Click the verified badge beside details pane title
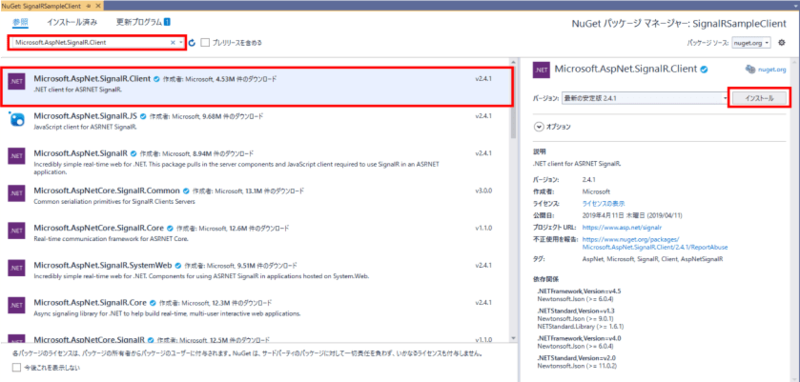The image size is (800, 382). click(x=704, y=69)
